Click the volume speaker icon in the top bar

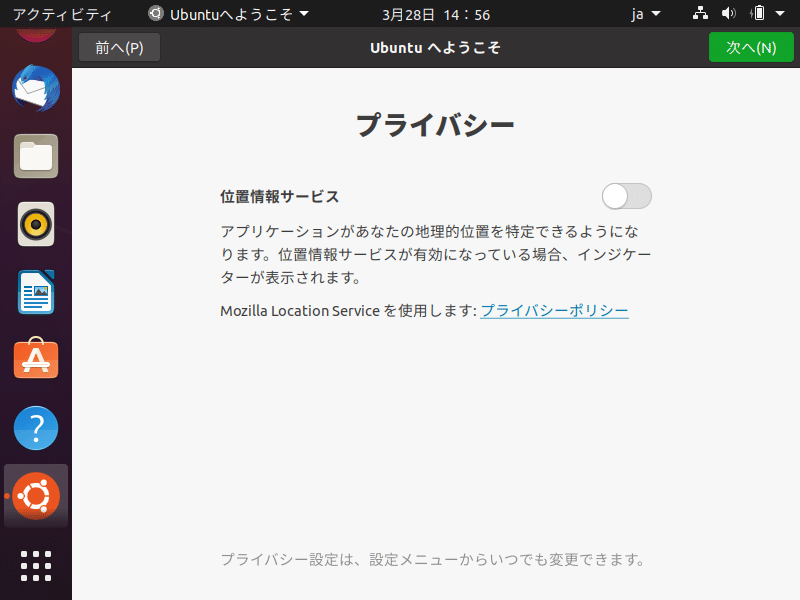click(x=729, y=14)
